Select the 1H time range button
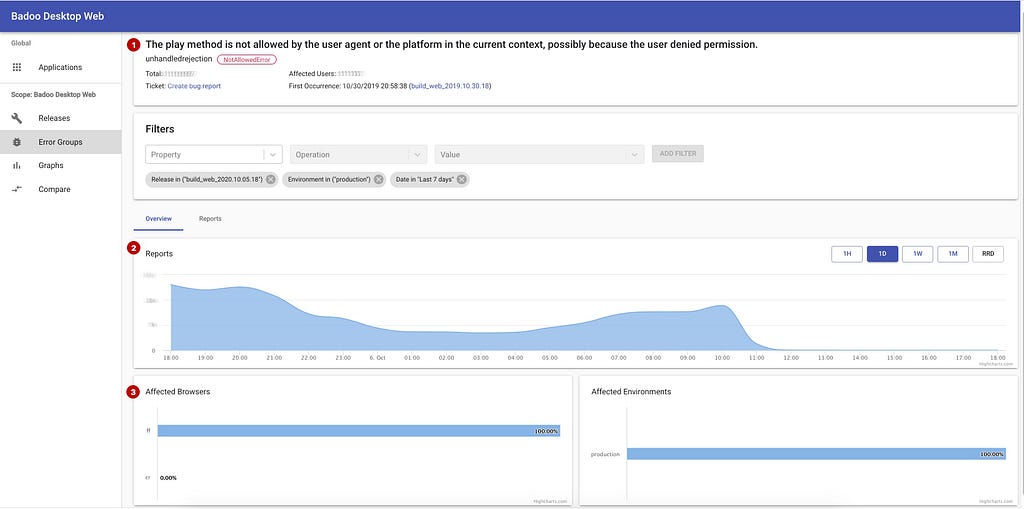The image size is (1024, 509). [847, 254]
